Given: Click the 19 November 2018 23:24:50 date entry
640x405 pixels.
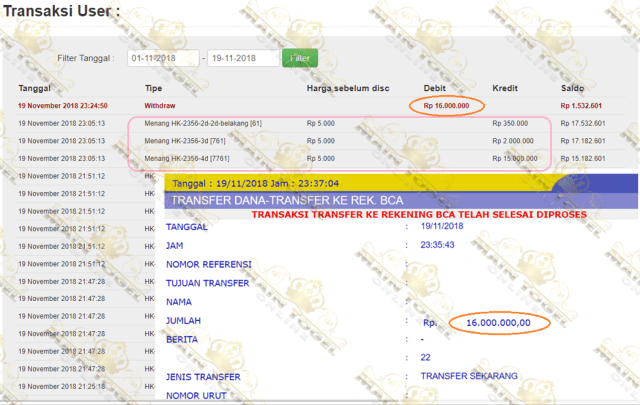Looking at the screenshot, I should point(63,106).
